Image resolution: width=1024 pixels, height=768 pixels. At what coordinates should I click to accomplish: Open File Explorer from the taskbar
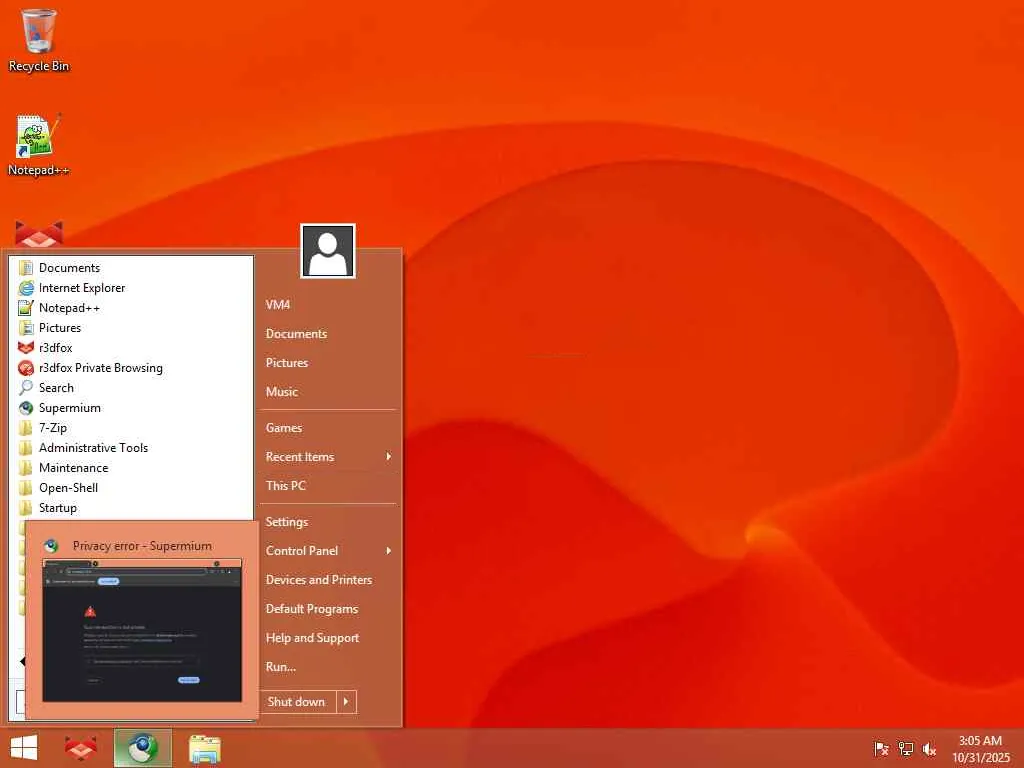point(205,748)
